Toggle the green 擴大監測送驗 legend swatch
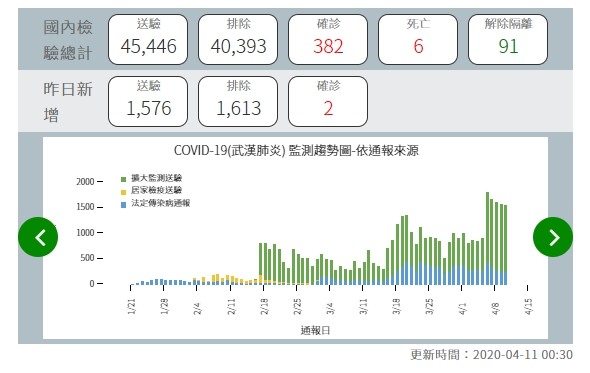The image size is (590, 373). 123,179
